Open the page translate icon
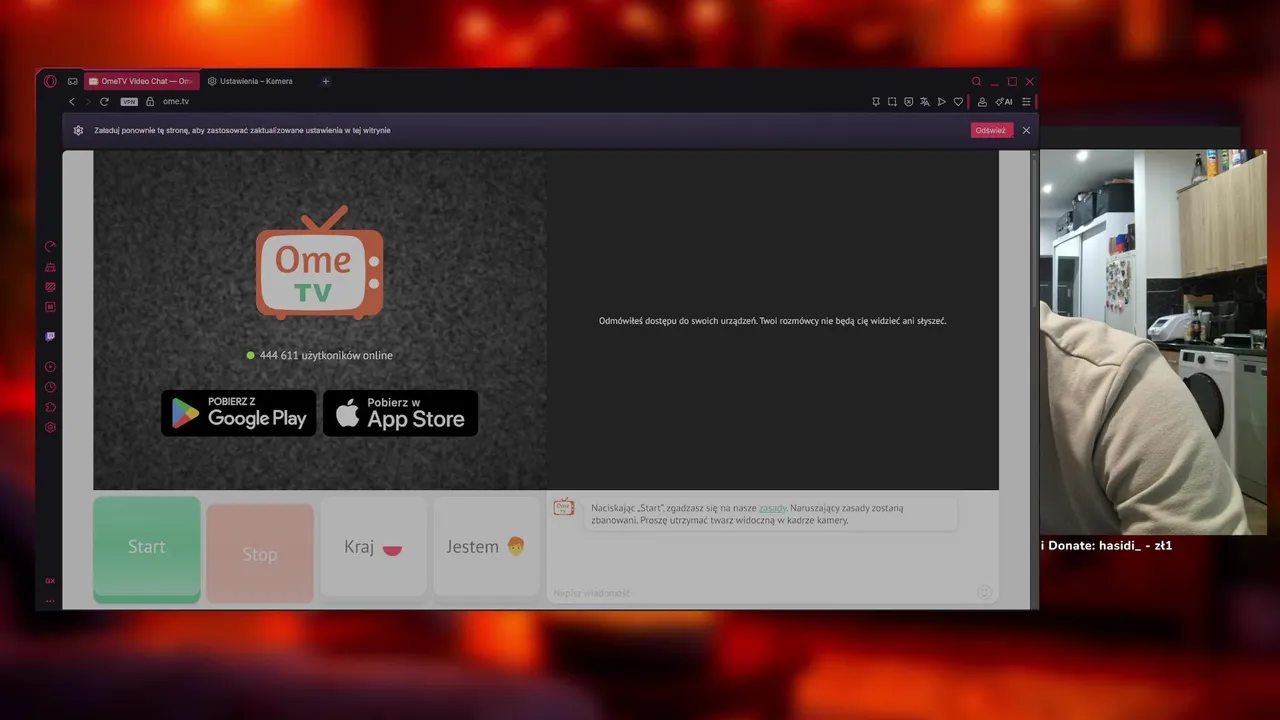This screenshot has width=1280, height=720. click(x=925, y=101)
